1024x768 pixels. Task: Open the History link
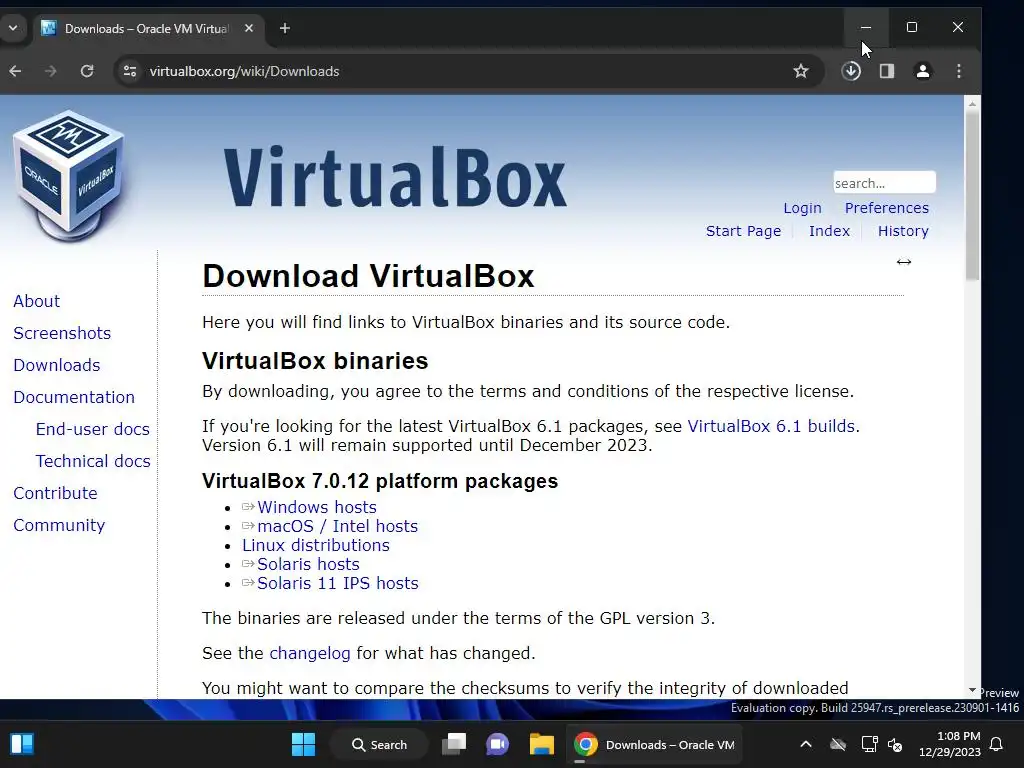pos(903,231)
